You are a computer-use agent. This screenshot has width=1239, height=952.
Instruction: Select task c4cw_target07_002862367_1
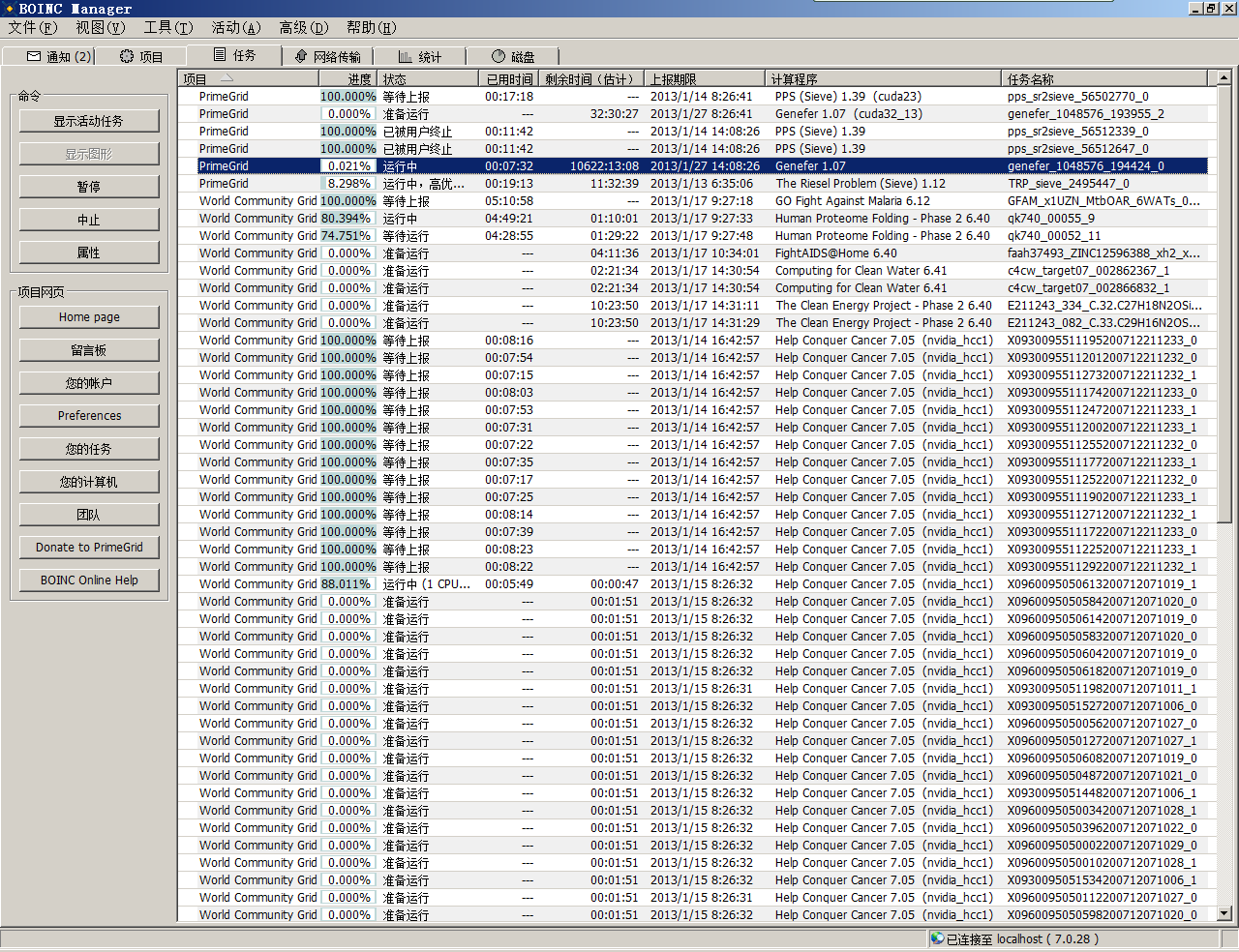tap(1088, 271)
